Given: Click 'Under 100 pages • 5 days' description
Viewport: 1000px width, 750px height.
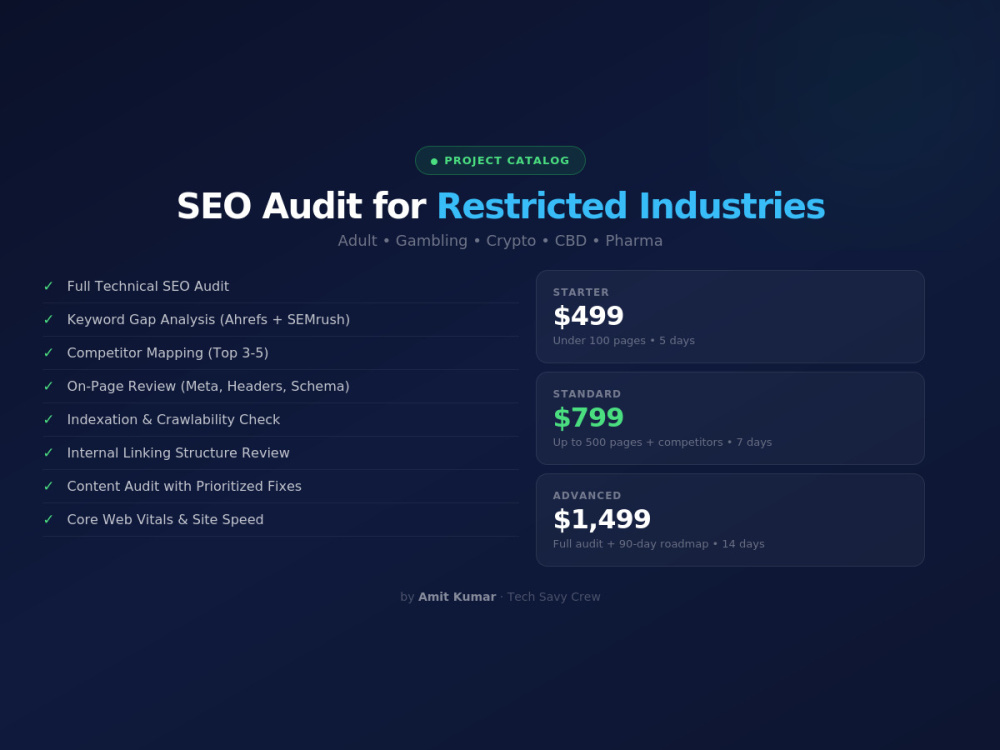Looking at the screenshot, I should coord(624,341).
